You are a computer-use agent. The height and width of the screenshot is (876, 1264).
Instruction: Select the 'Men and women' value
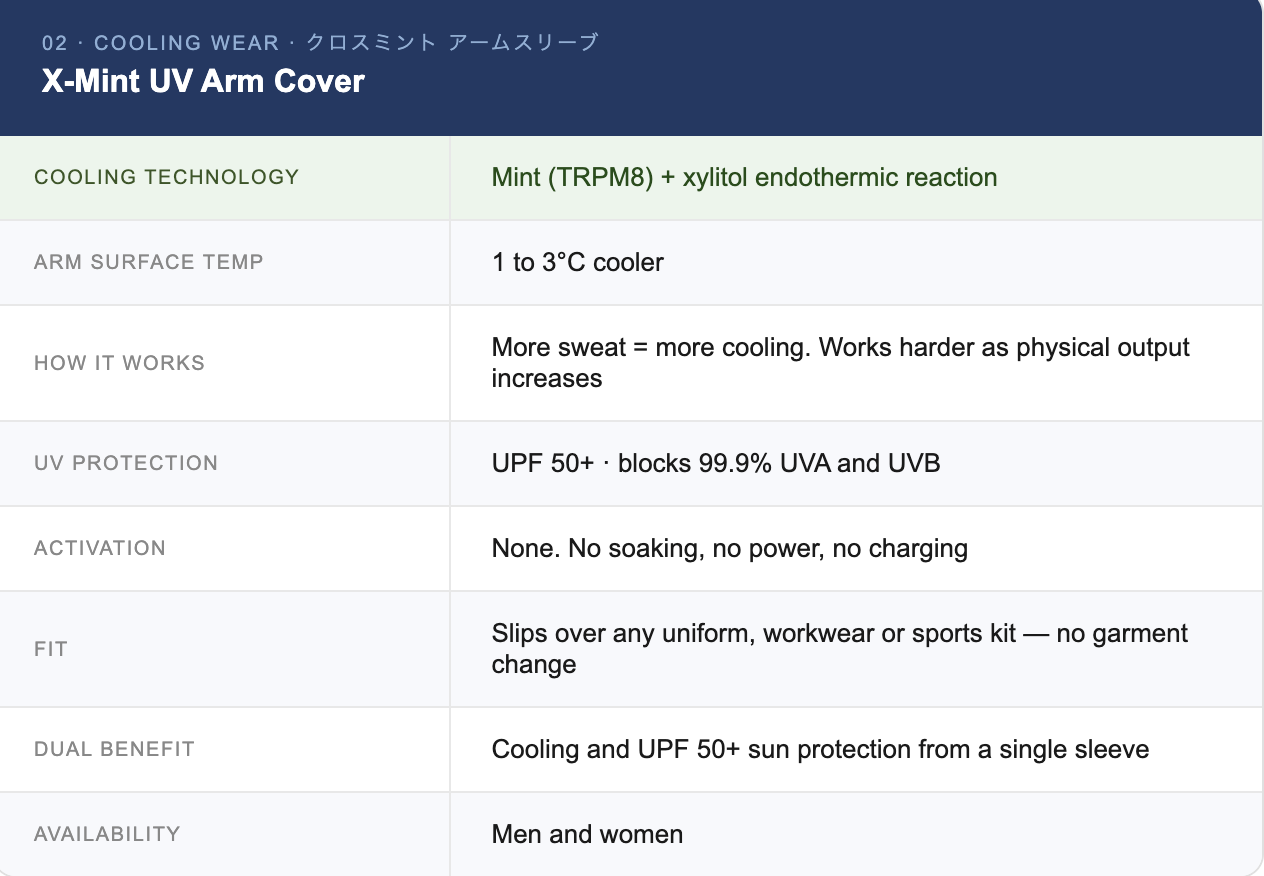(x=587, y=834)
